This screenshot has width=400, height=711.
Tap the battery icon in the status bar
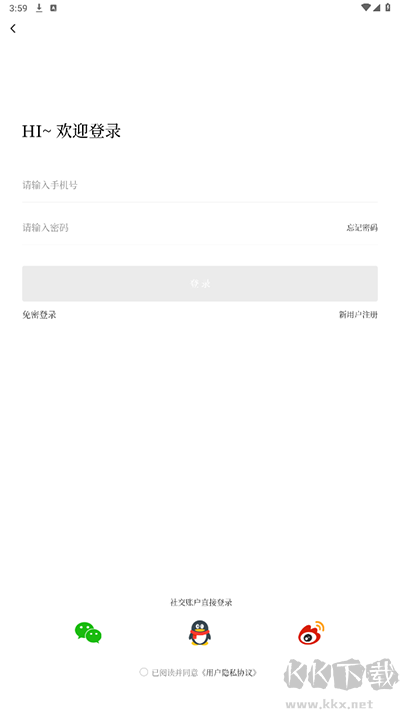388,7
